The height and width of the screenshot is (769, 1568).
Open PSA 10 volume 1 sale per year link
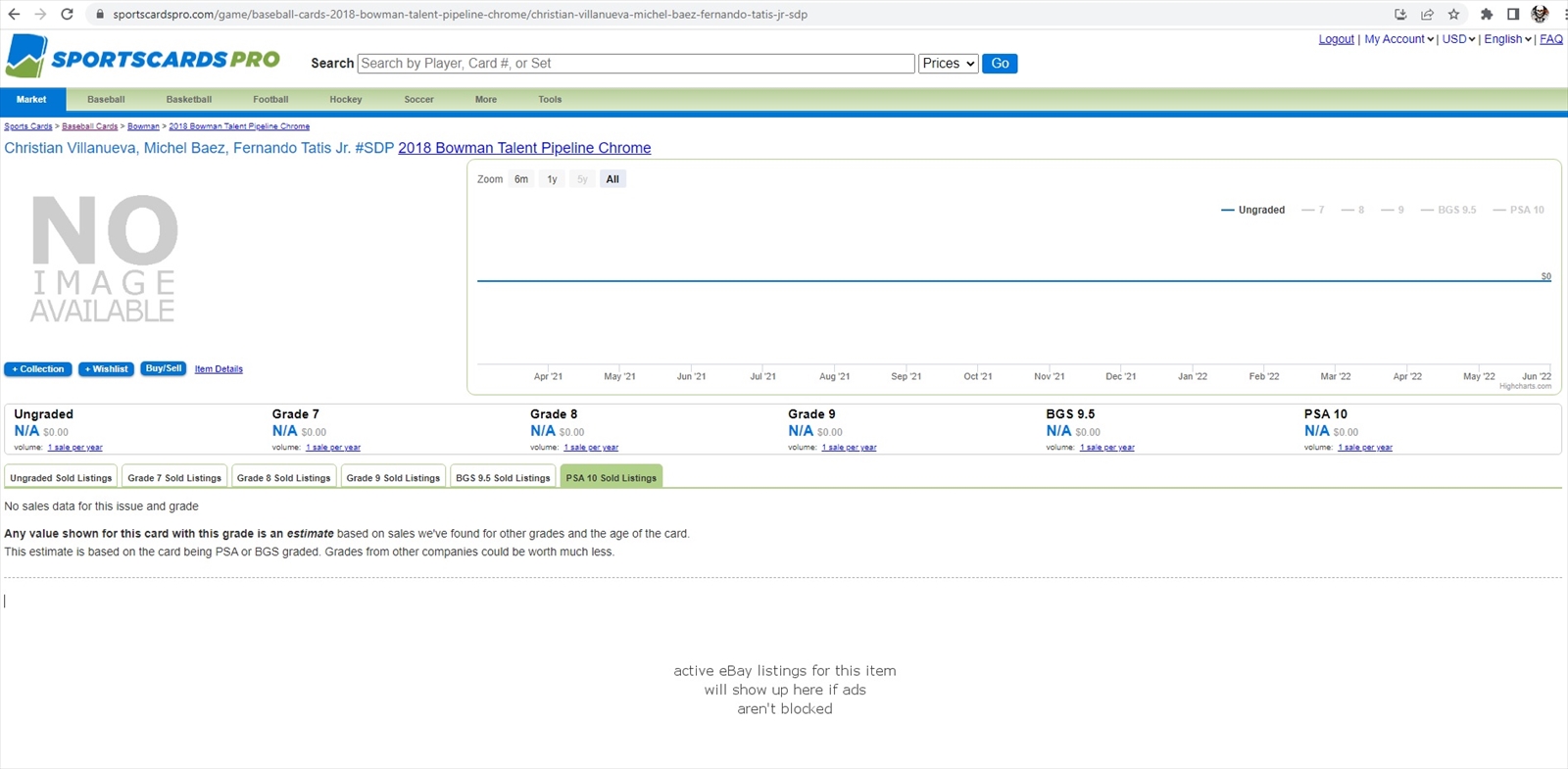click(1365, 448)
